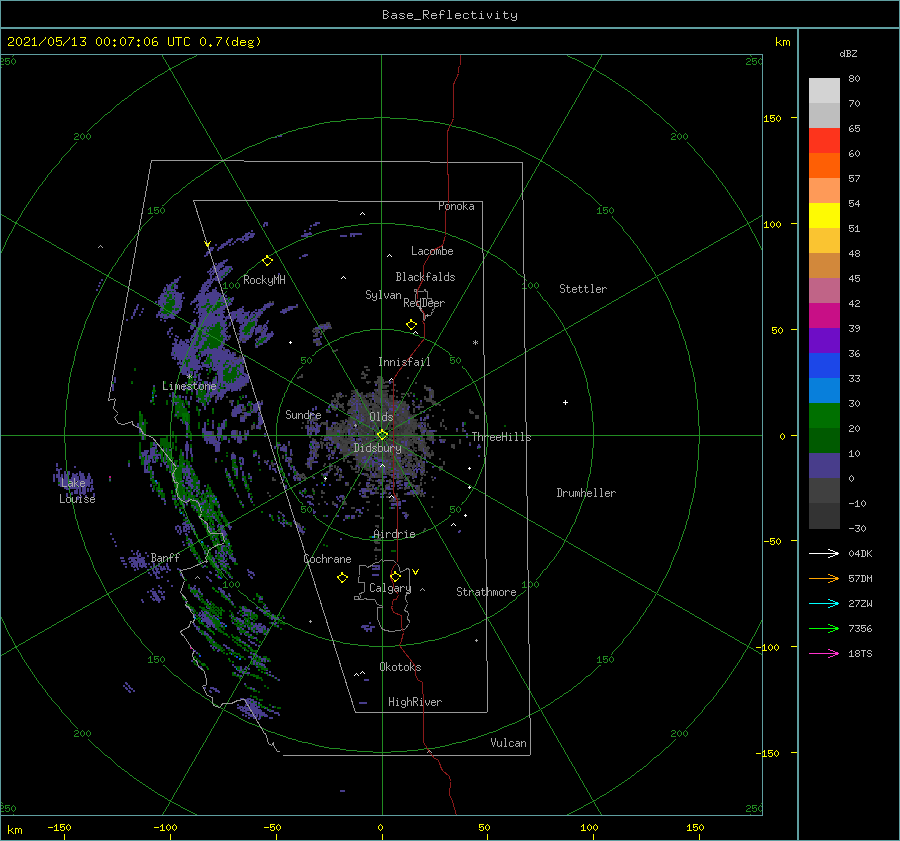The height and width of the screenshot is (841, 900).
Task: Pick the blue 33–36 dBZ swatch
Action: [x=824, y=366]
